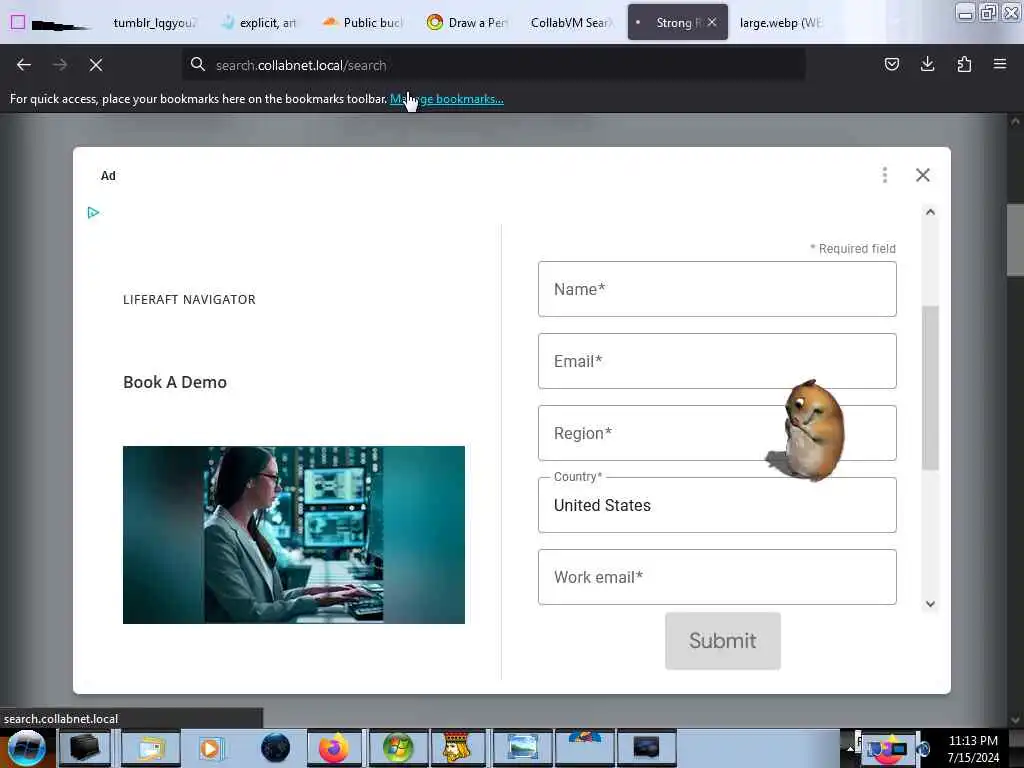This screenshot has width=1024, height=768.
Task: Click the Book A Demo heading
Action: point(175,382)
